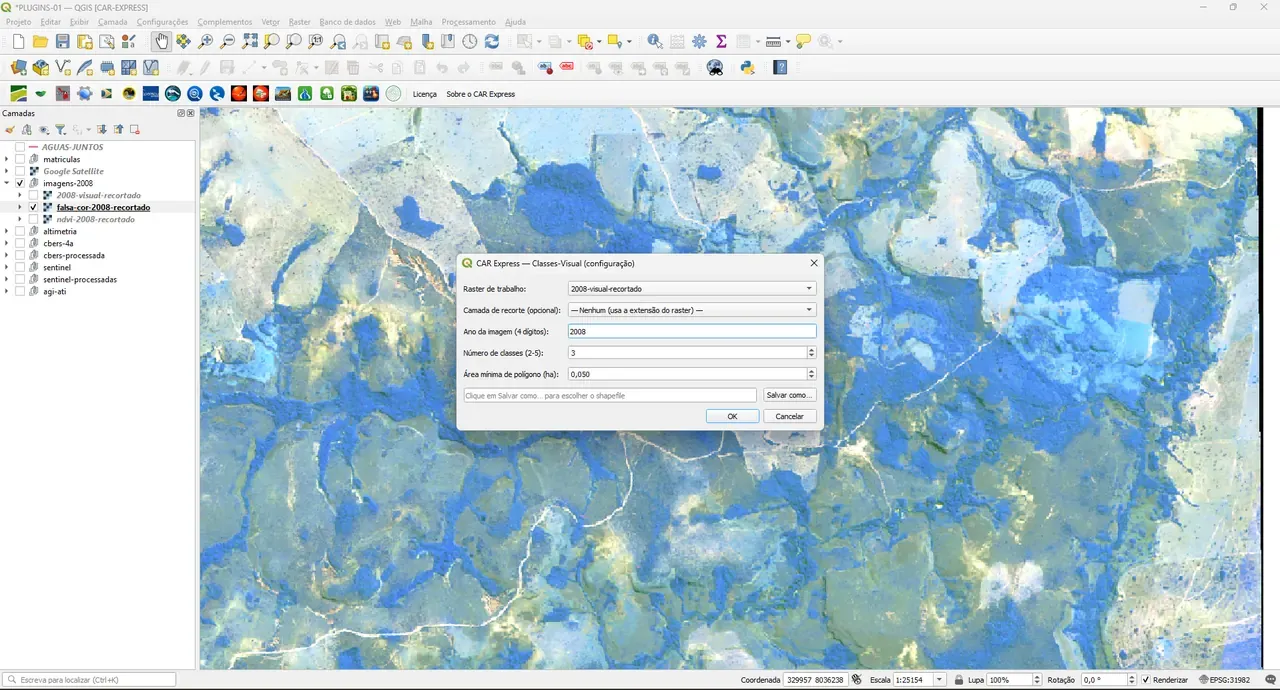The image size is (1280, 690).
Task: Click Cancelar in the dialog
Action: 789,416
